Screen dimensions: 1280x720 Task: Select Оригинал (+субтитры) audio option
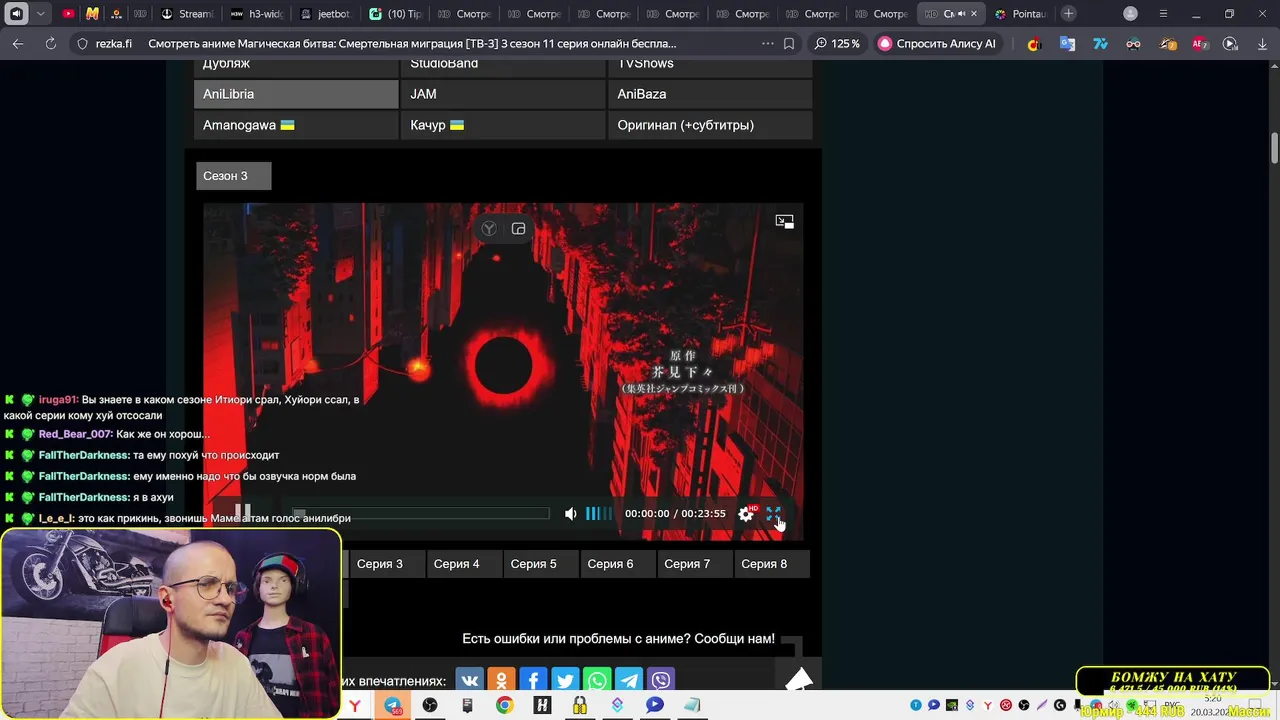[x=710, y=125]
